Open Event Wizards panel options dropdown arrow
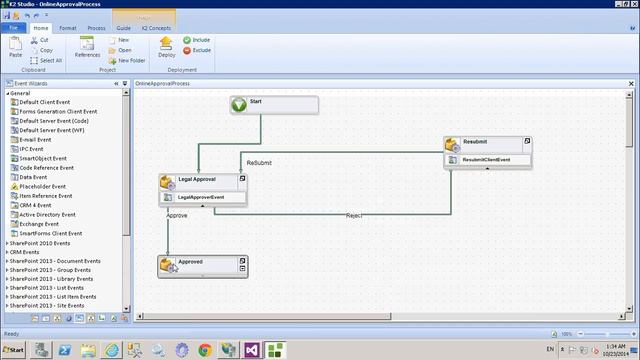 coord(125,83)
